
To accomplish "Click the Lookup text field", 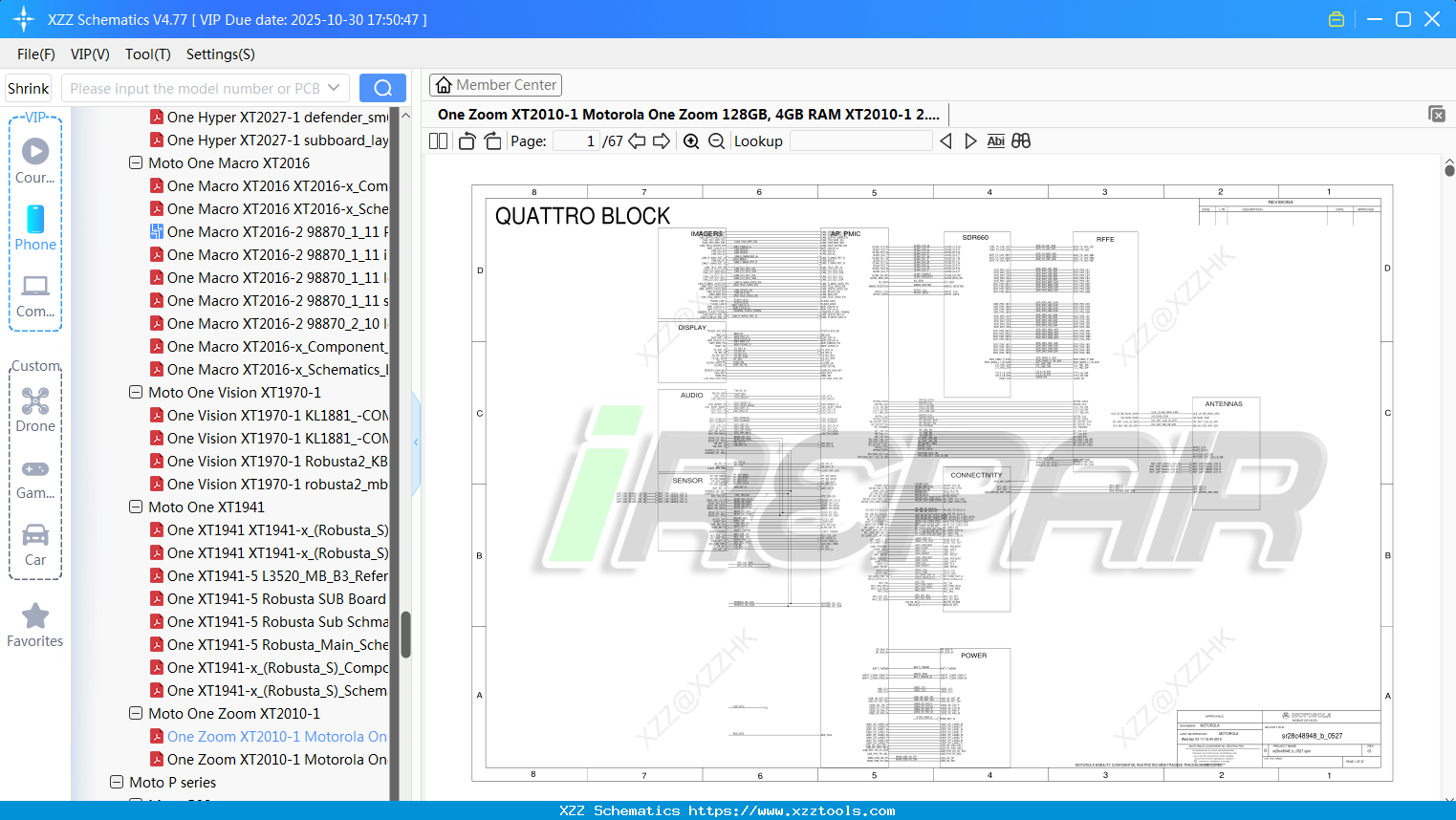I will point(860,141).
